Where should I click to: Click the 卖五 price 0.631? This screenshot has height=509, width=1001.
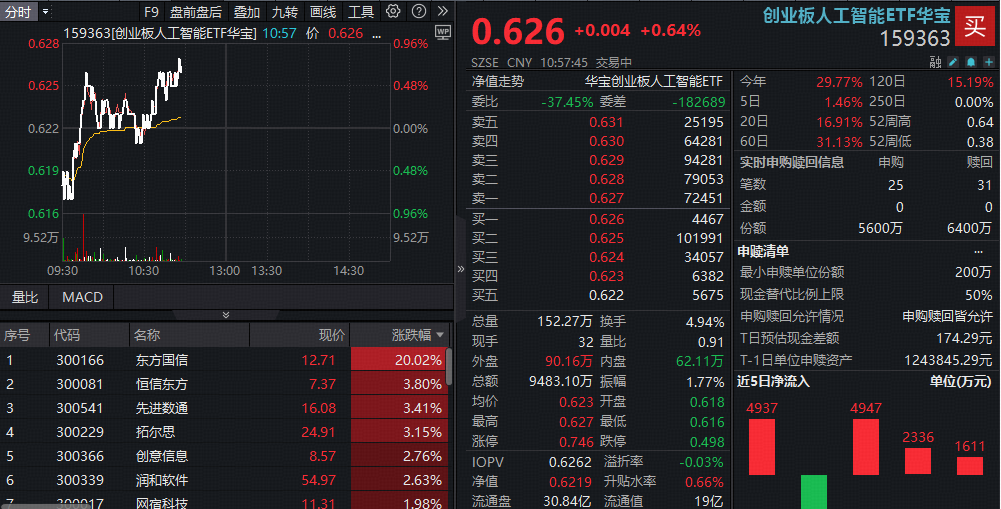tap(606, 122)
